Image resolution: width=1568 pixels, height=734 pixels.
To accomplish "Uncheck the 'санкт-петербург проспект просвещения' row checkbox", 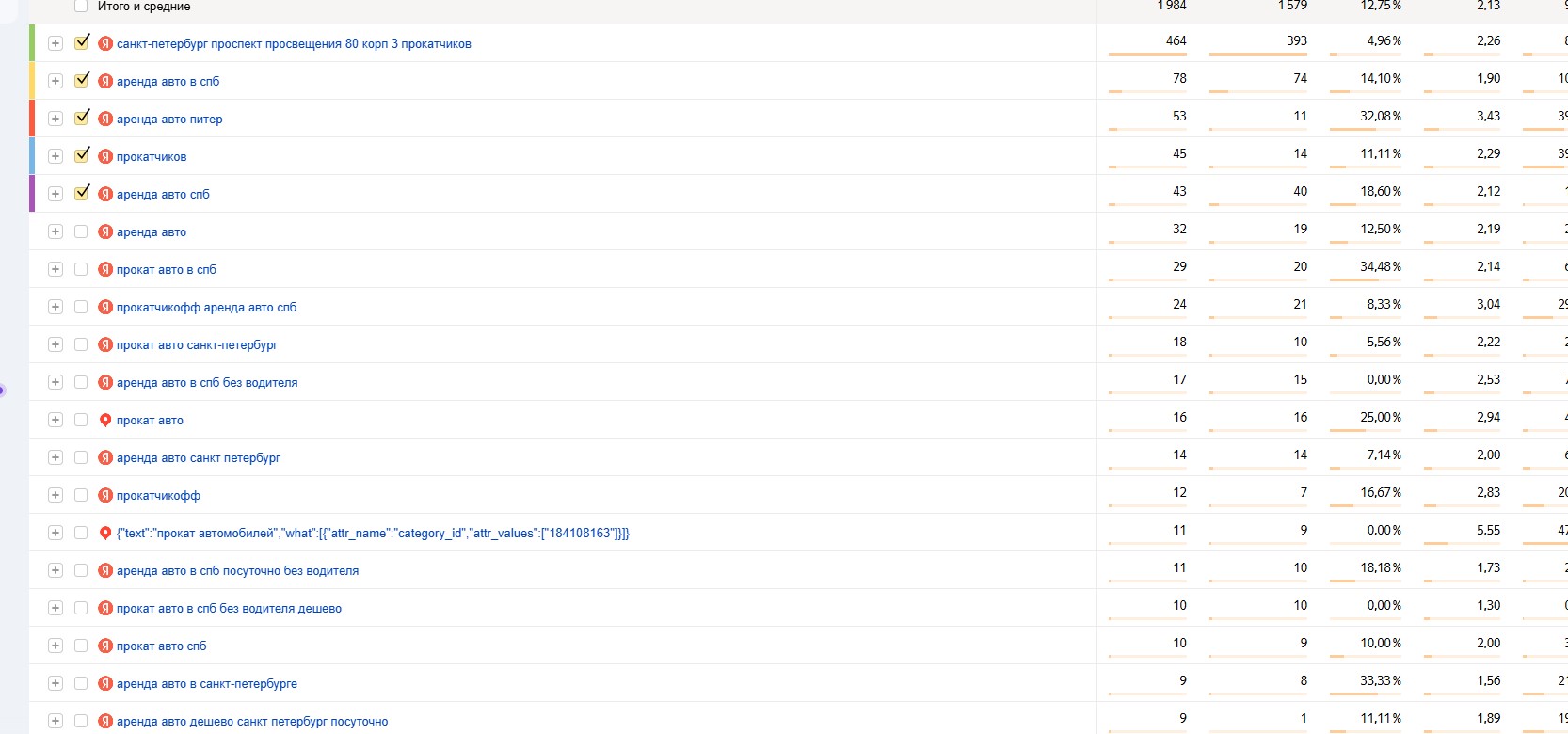I will (81, 42).
